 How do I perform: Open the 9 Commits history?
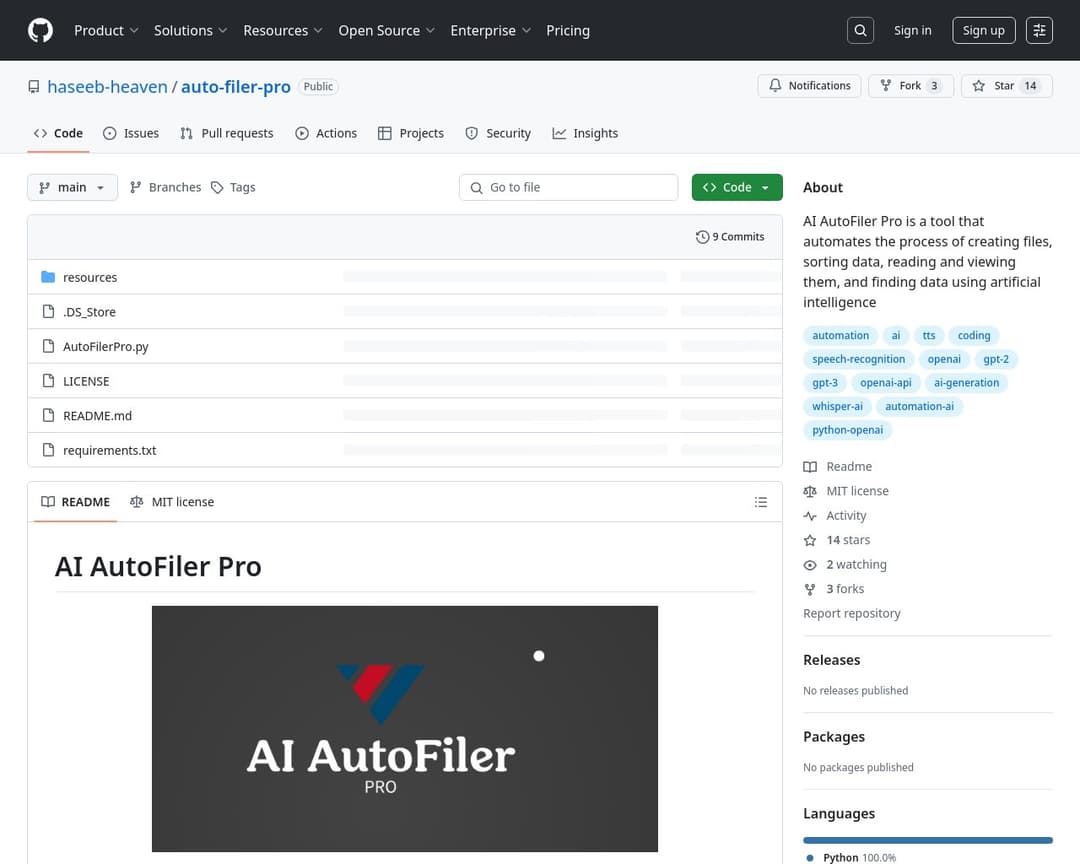click(730, 237)
